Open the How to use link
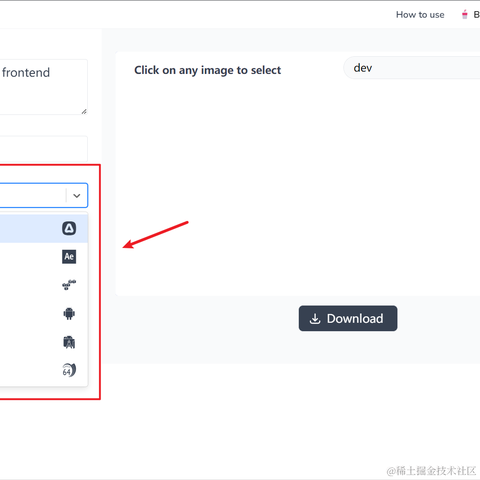 pos(420,15)
